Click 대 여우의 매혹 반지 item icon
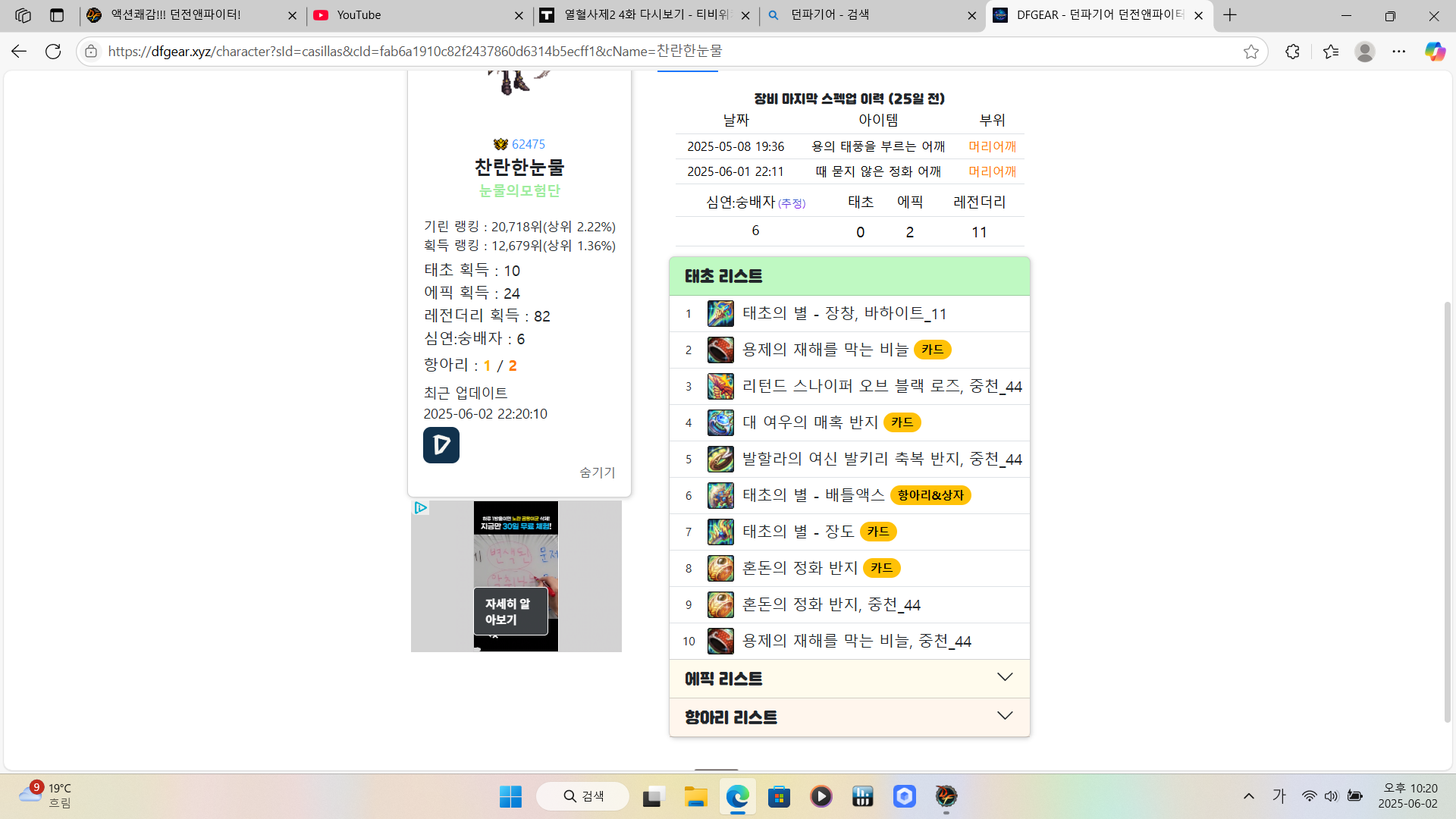This screenshot has width=1456, height=819. 720,422
